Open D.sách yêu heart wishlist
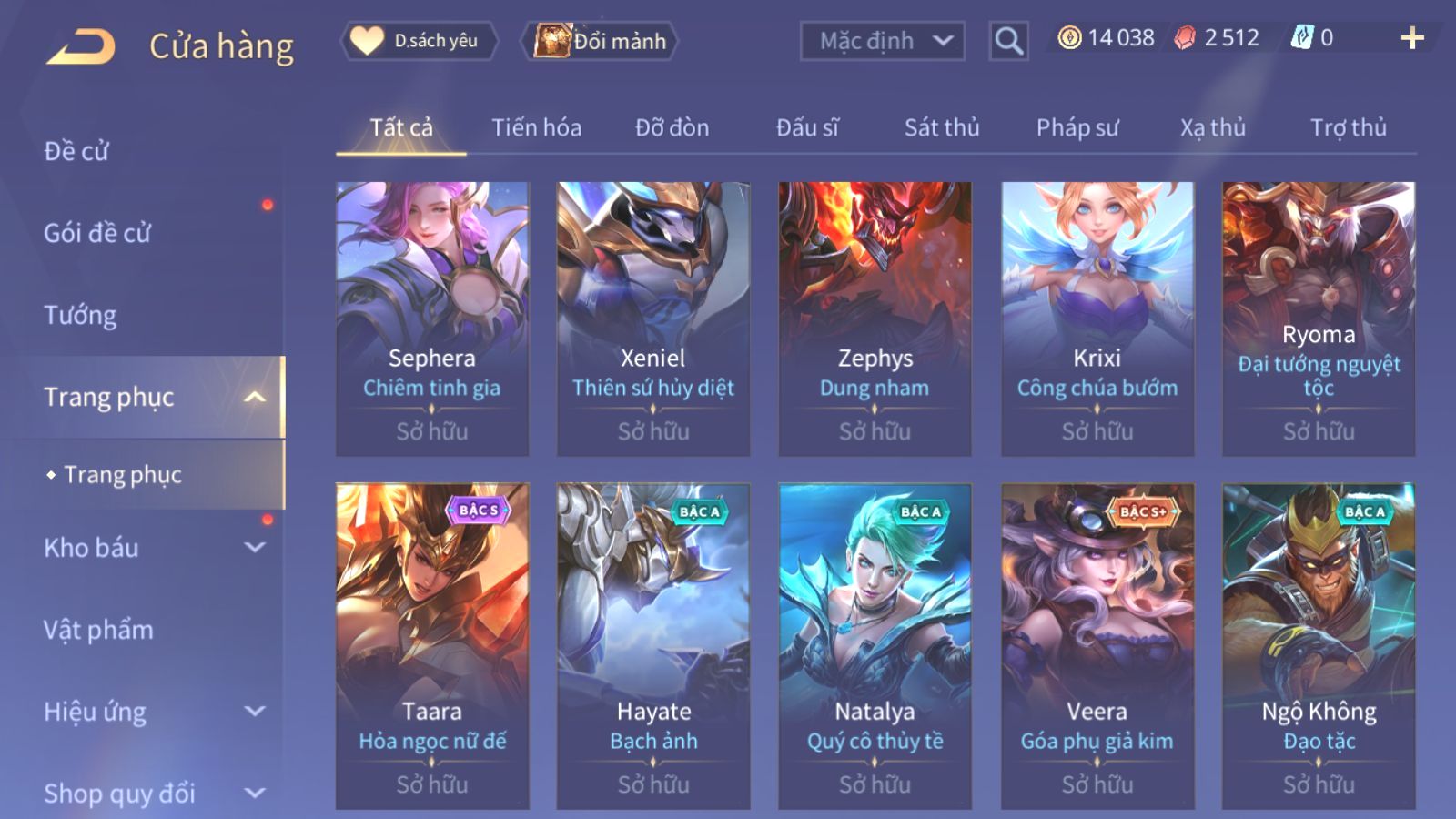This screenshot has height=819, width=1456. tap(420, 41)
